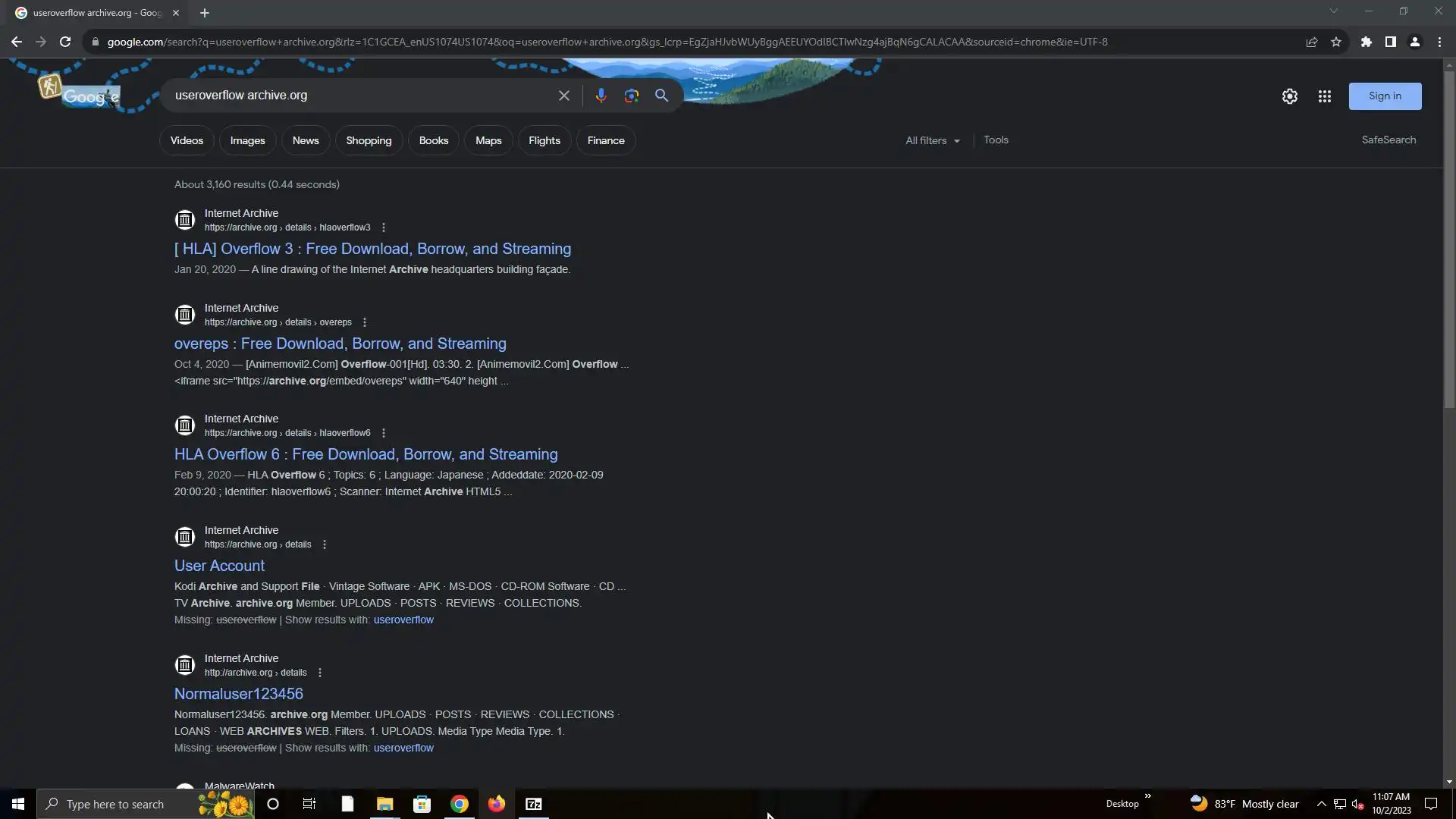
Task: Open options menu for overeps result
Action: click(x=364, y=322)
